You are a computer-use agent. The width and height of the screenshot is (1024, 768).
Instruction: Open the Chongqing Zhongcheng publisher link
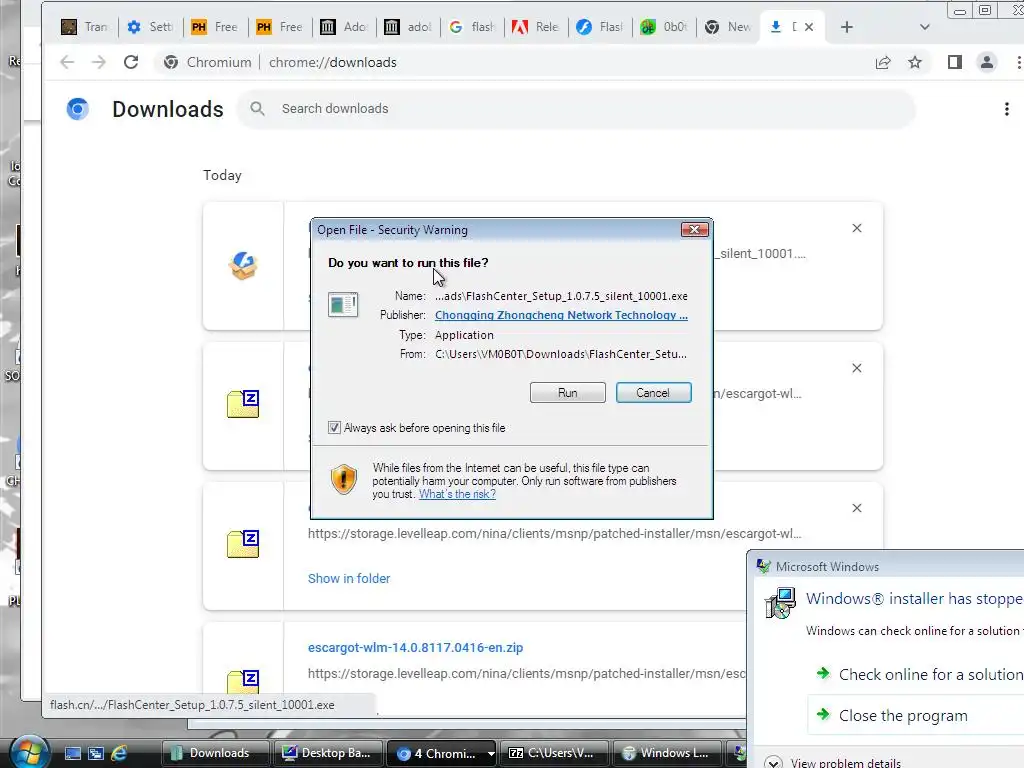point(561,315)
